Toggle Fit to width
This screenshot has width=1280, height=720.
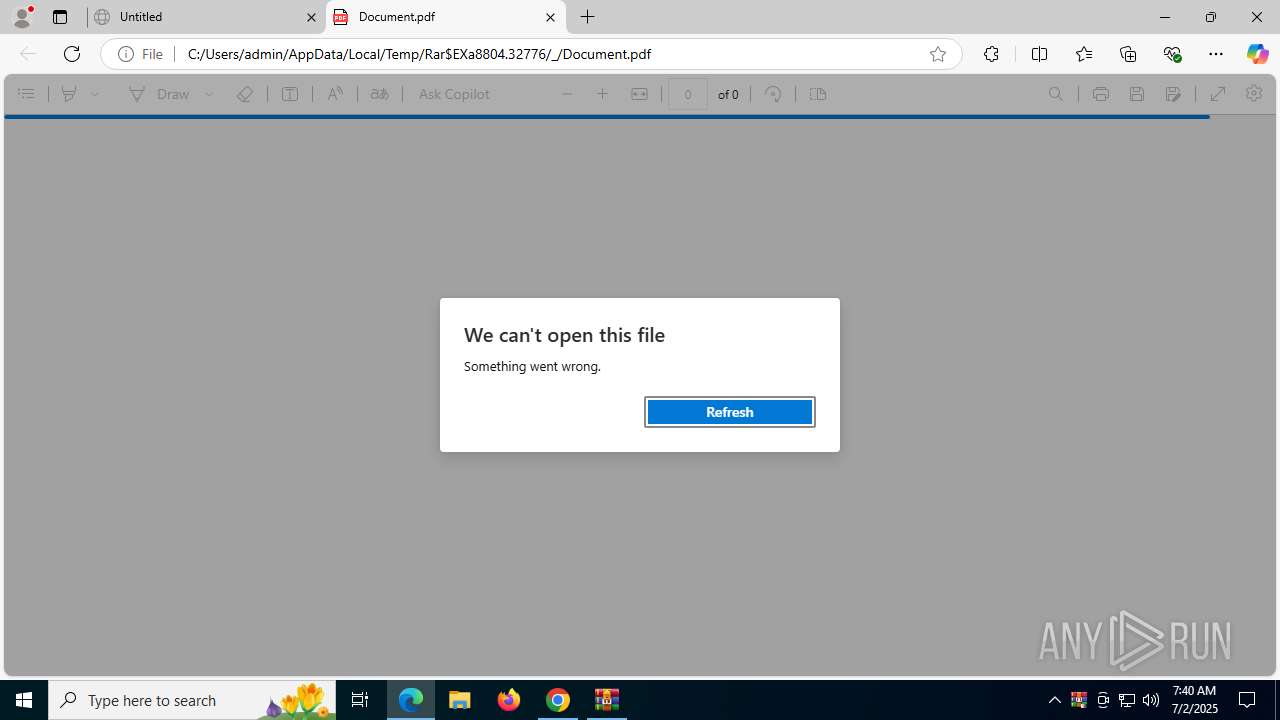pyautogui.click(x=639, y=94)
